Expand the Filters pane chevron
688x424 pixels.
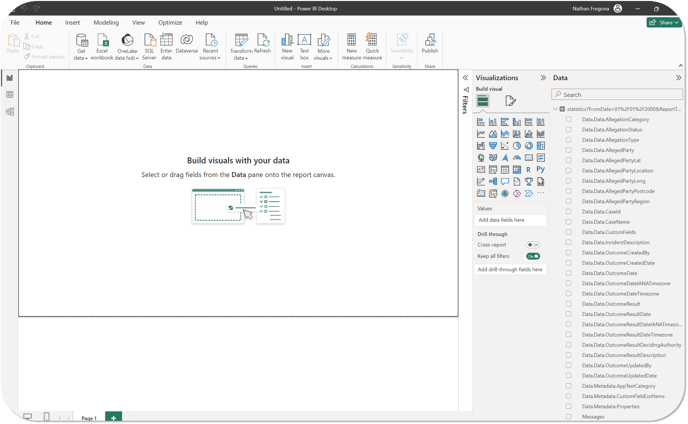point(466,78)
